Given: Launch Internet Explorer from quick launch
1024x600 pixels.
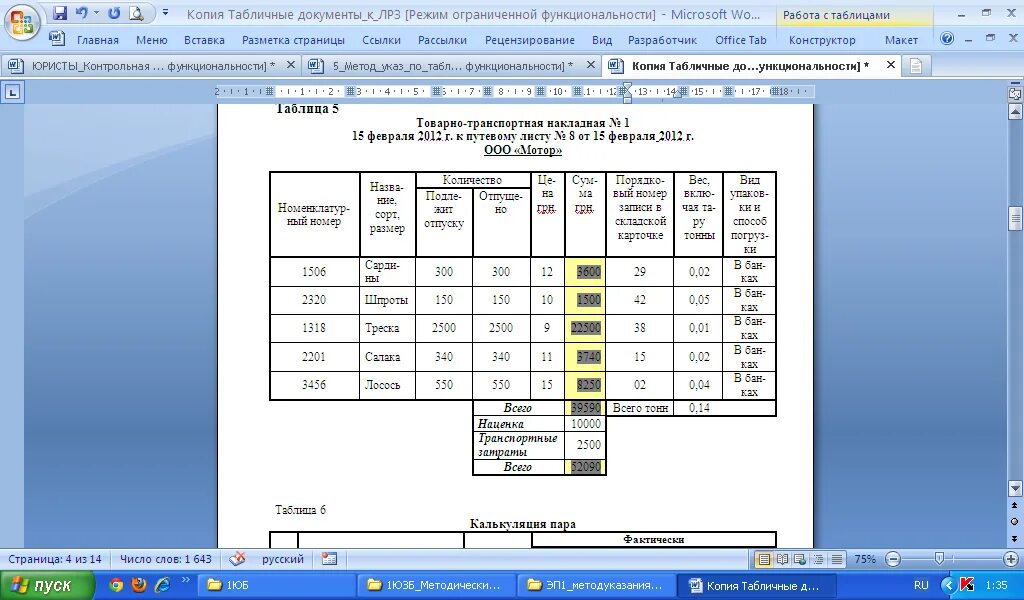Looking at the screenshot, I should [162, 585].
